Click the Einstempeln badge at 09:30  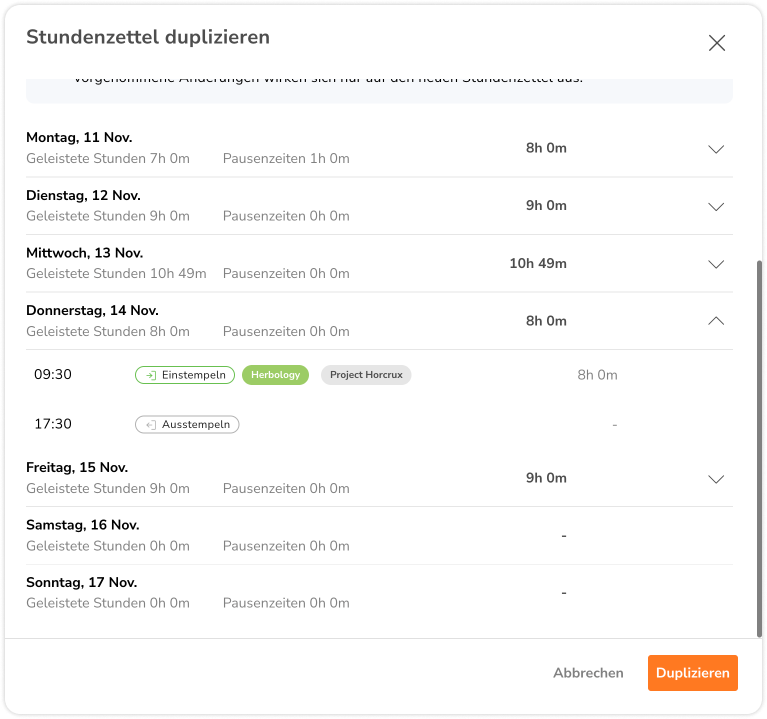point(185,375)
